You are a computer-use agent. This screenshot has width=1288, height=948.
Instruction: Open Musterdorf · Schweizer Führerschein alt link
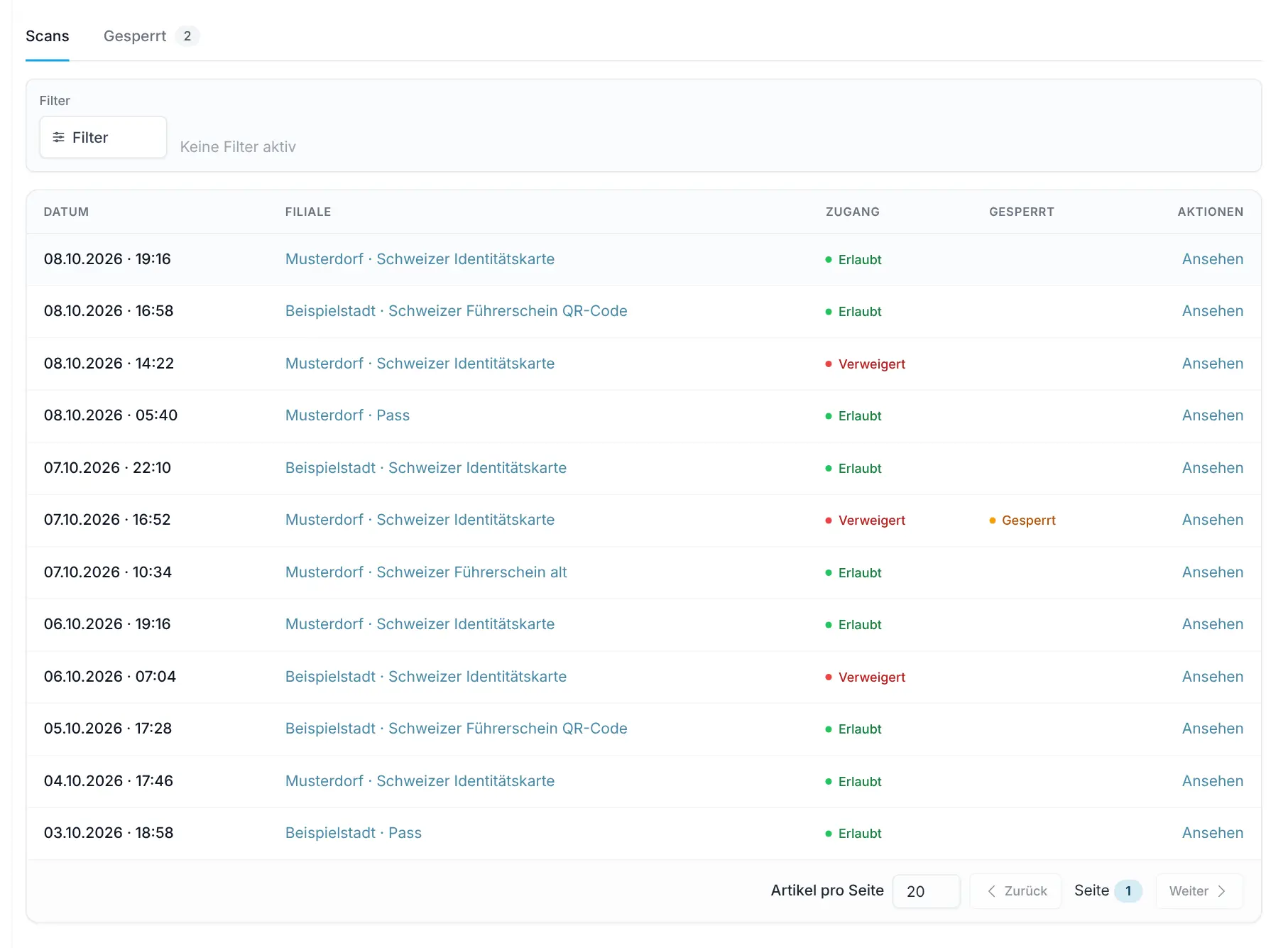tap(426, 572)
